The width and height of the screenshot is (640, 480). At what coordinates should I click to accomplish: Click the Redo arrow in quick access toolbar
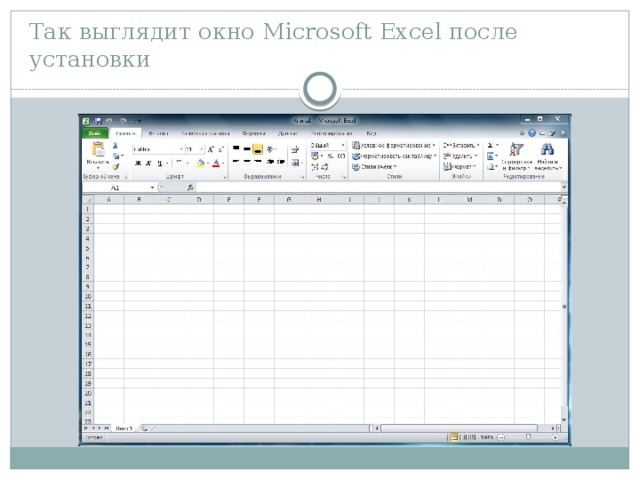[x=123, y=121]
